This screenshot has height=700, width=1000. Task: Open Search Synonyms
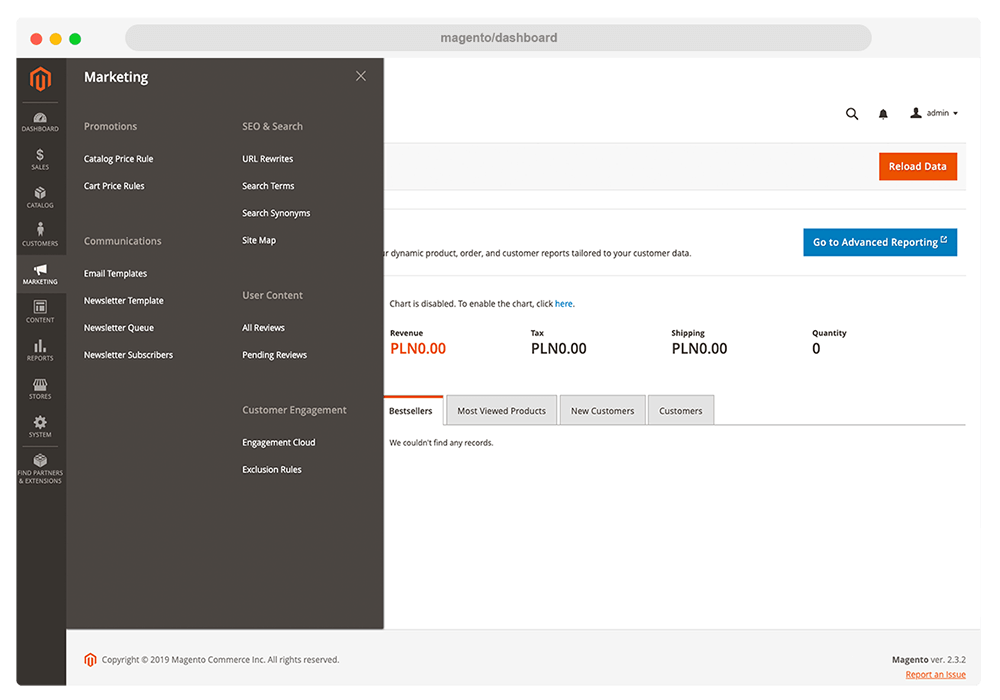click(x=276, y=213)
